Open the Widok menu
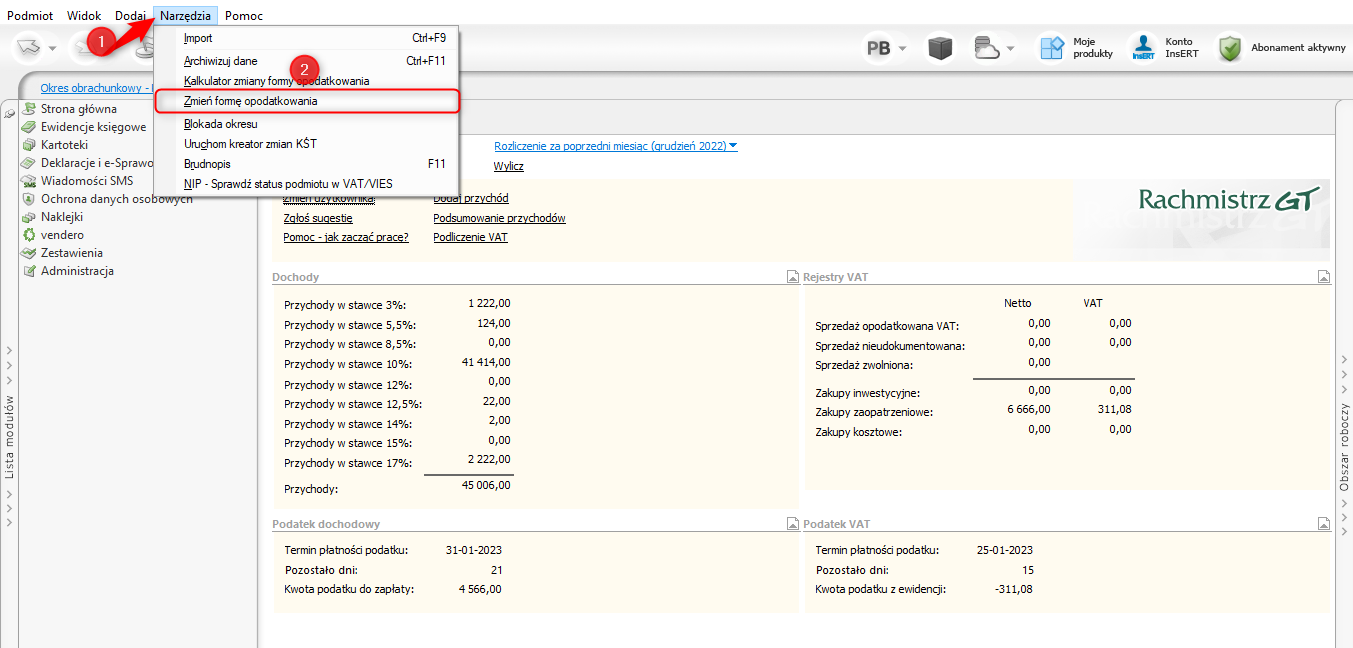 click(84, 16)
